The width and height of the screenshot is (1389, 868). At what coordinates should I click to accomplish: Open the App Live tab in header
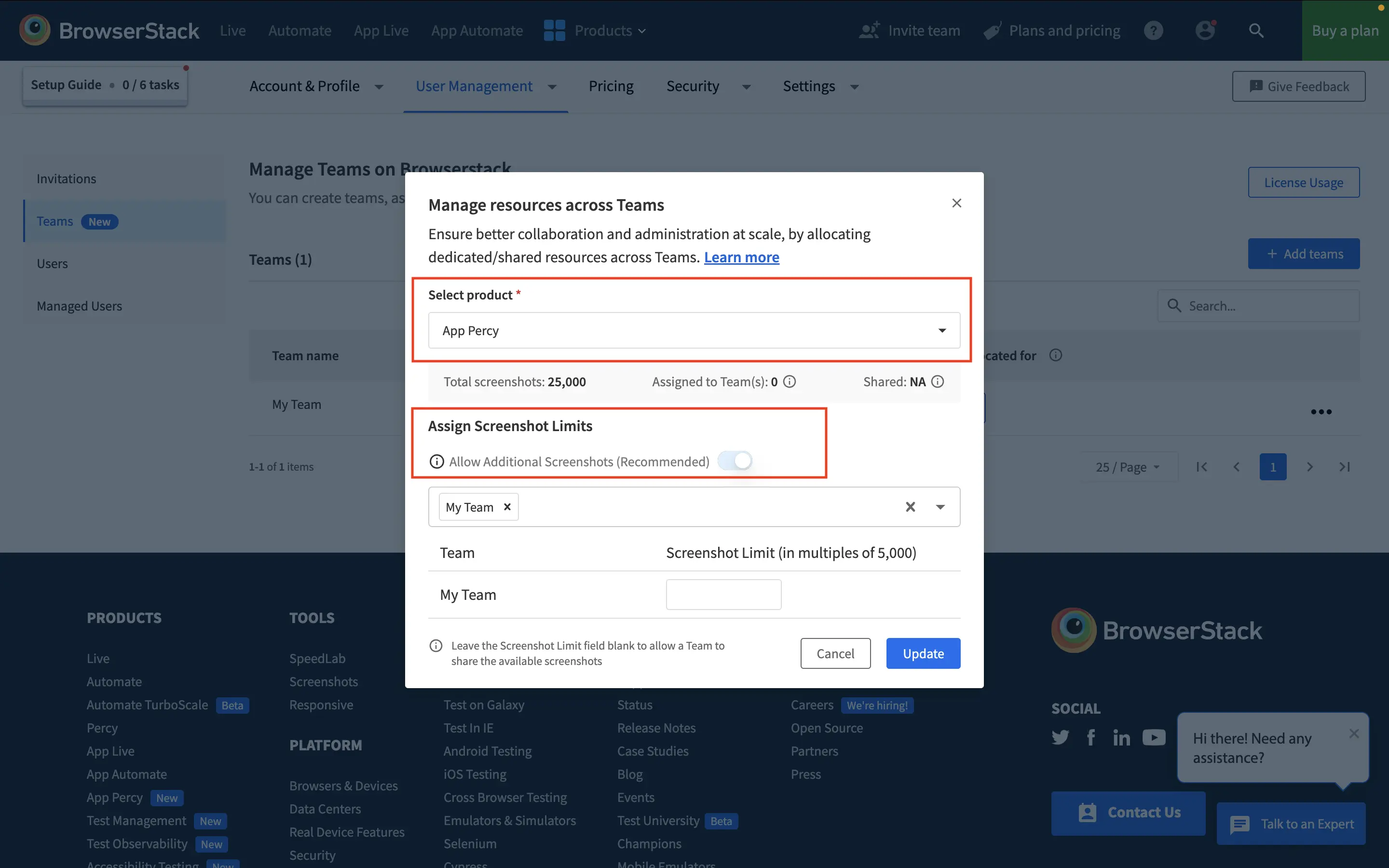(x=381, y=30)
